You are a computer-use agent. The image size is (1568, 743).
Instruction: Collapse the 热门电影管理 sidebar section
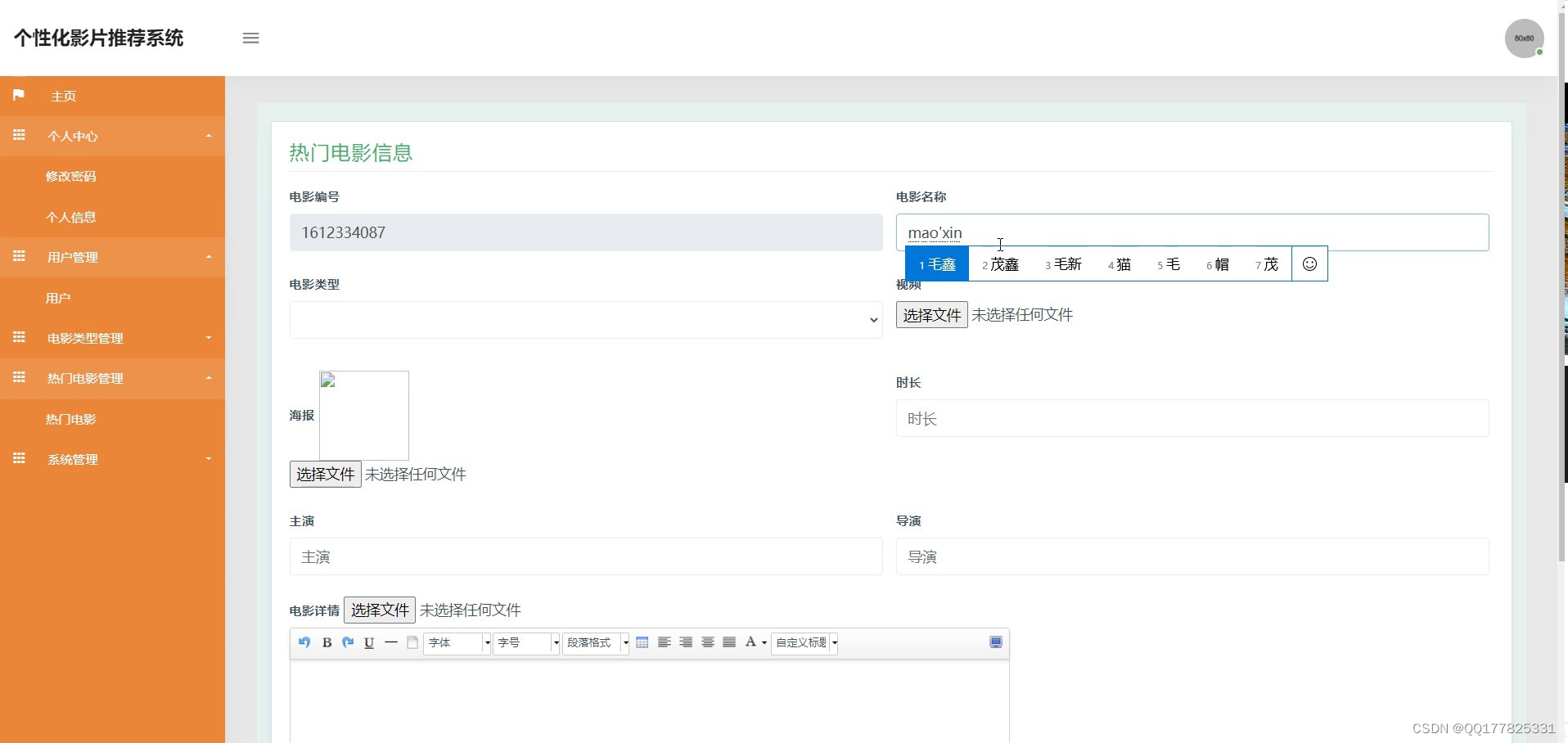(x=112, y=378)
